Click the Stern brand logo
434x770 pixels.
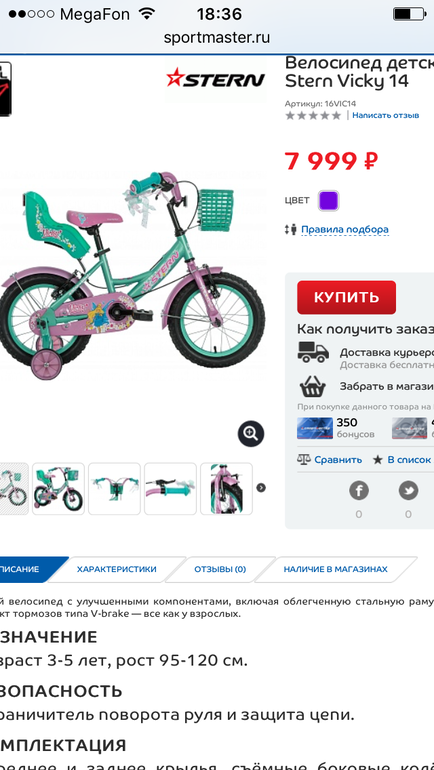point(216,79)
